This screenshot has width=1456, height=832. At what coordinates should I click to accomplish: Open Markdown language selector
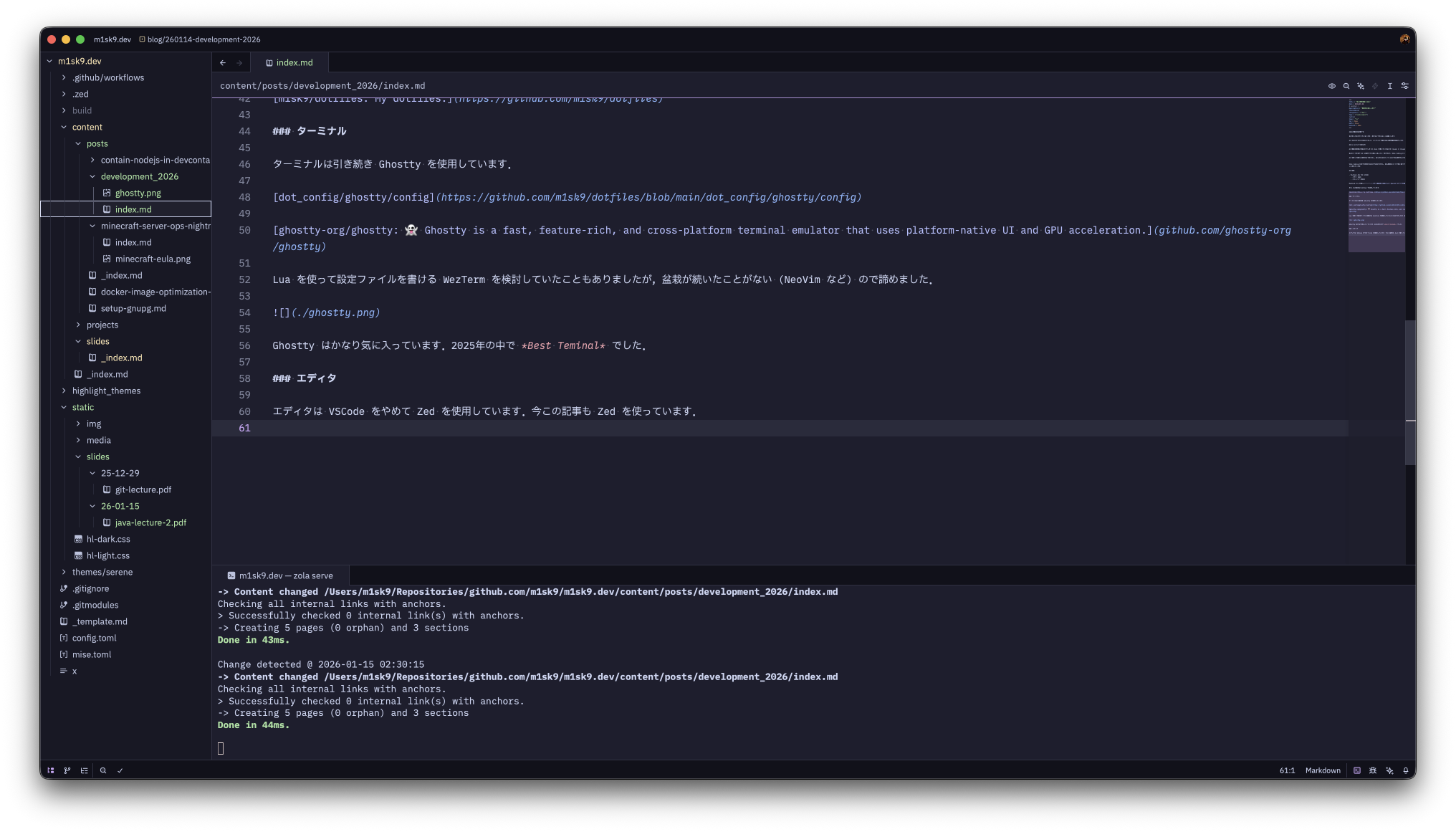[x=1322, y=770]
